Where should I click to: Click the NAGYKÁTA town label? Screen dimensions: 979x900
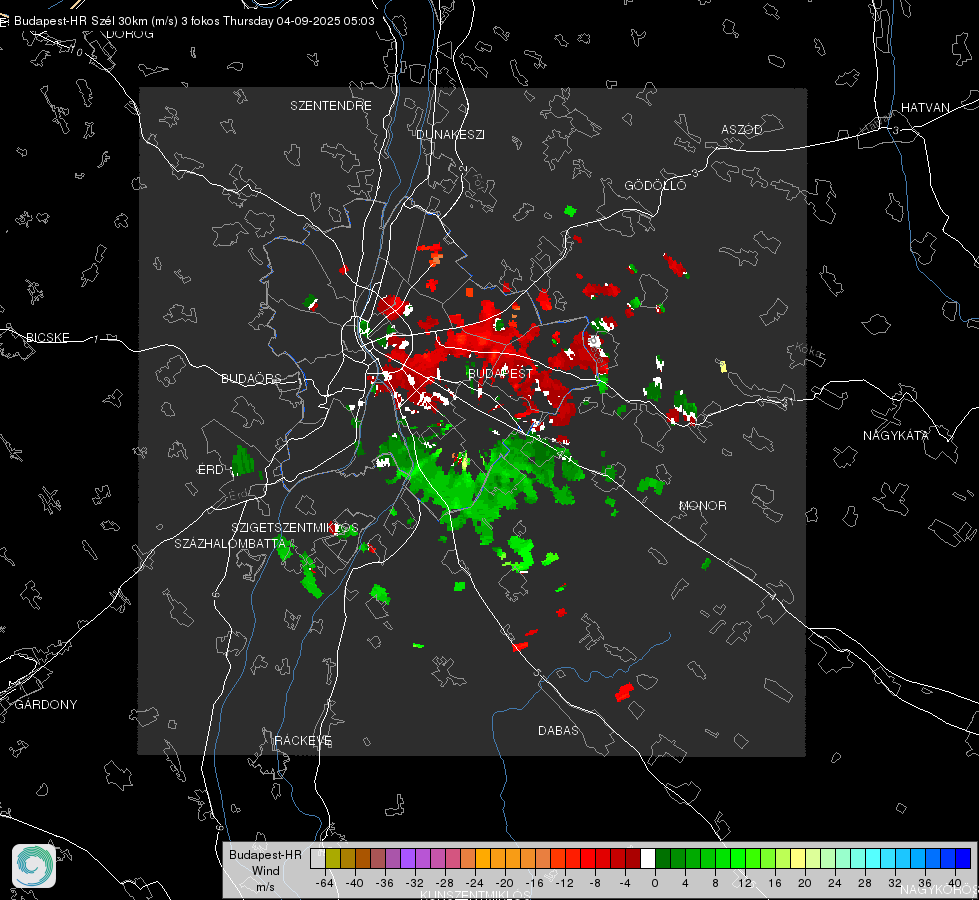click(x=896, y=436)
